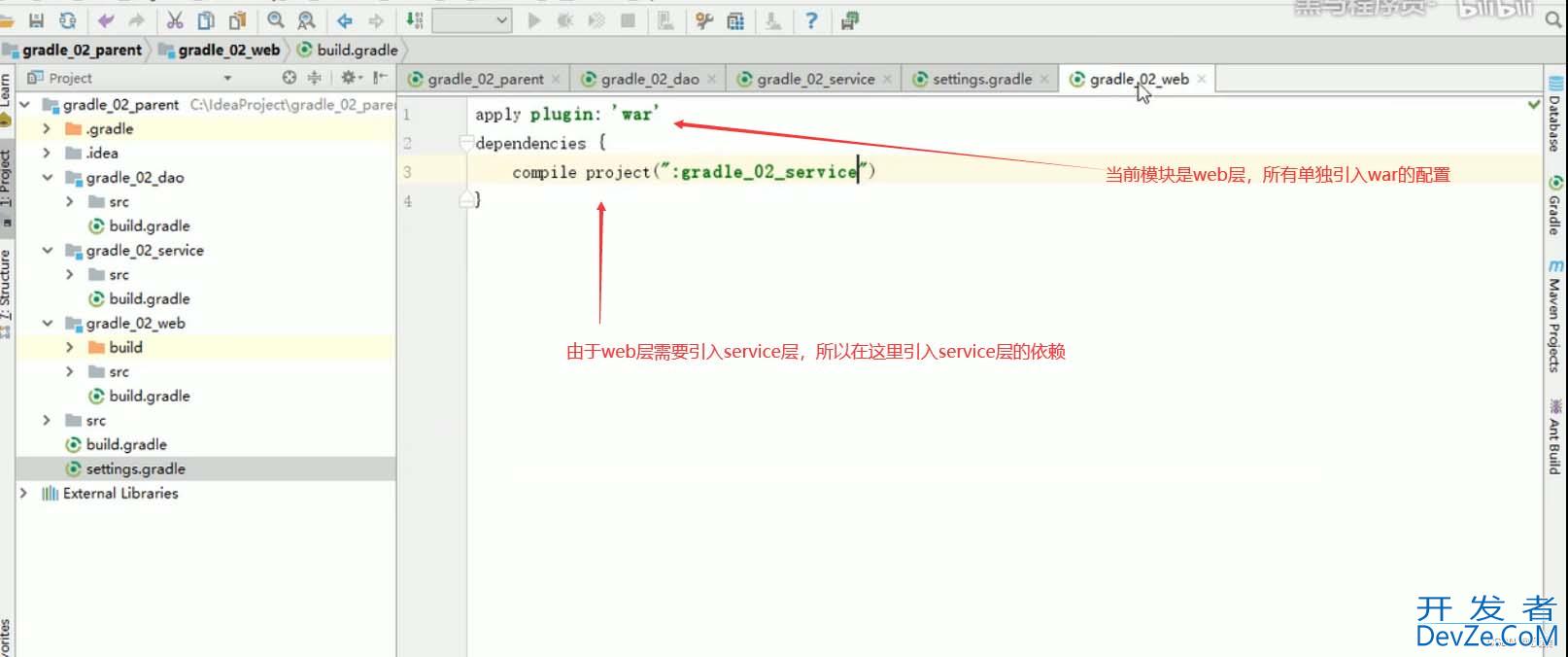Switch to the gradle_02_service editor tab
The height and width of the screenshot is (657, 1568).
(814, 79)
